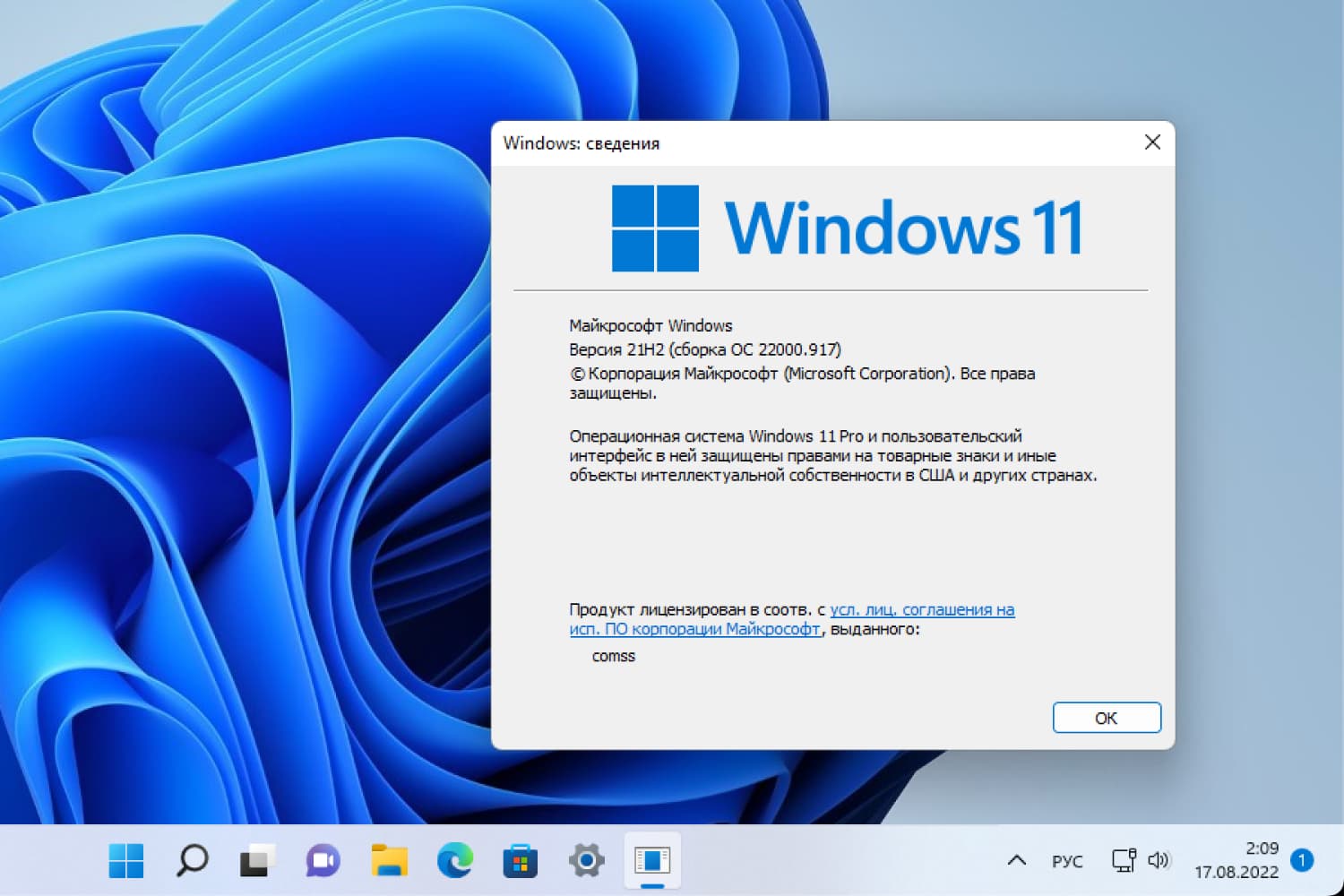
Task: Click the licensee name comss
Action: coord(614,656)
